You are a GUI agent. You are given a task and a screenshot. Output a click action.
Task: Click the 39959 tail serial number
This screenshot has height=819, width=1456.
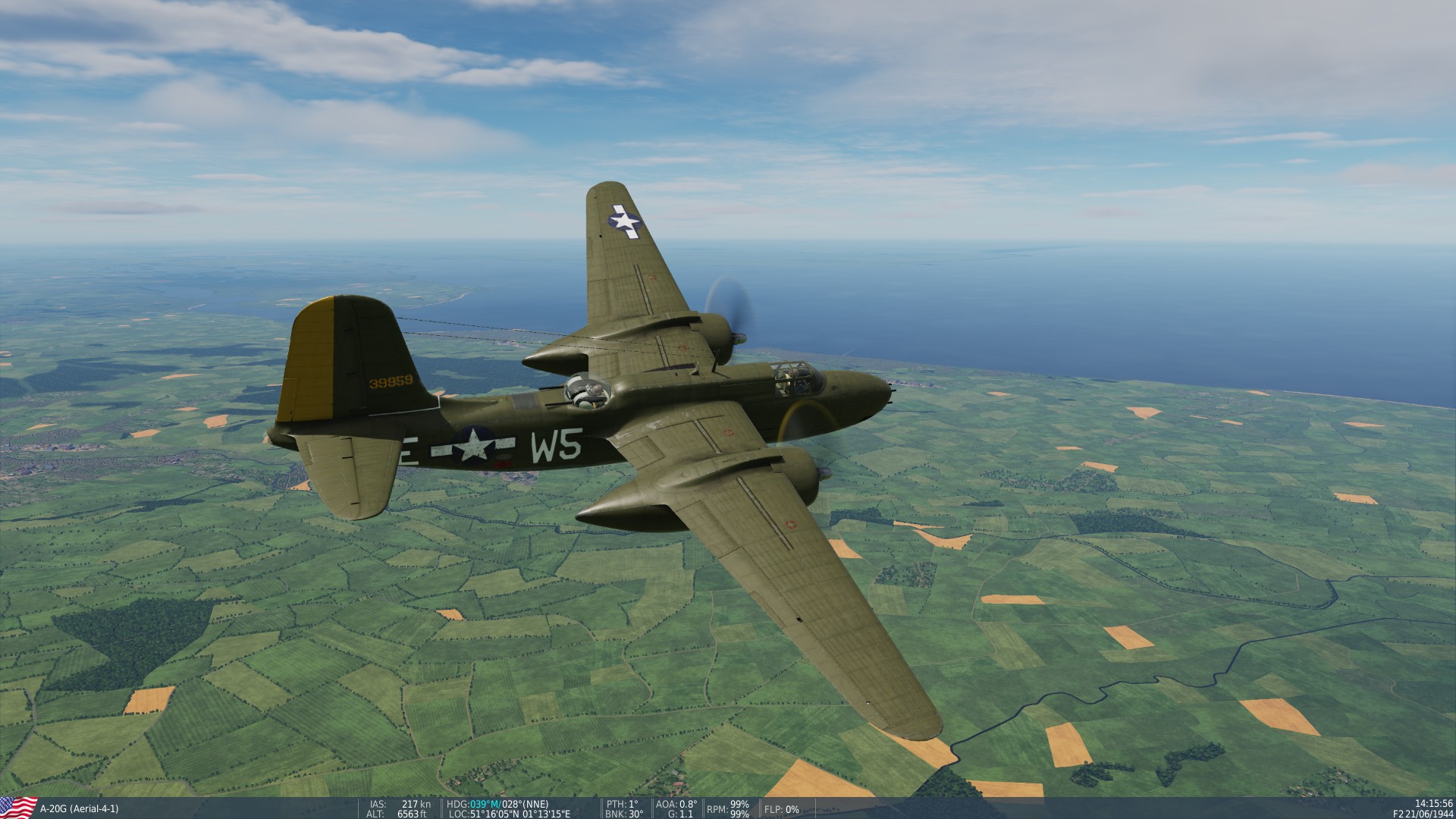391,382
